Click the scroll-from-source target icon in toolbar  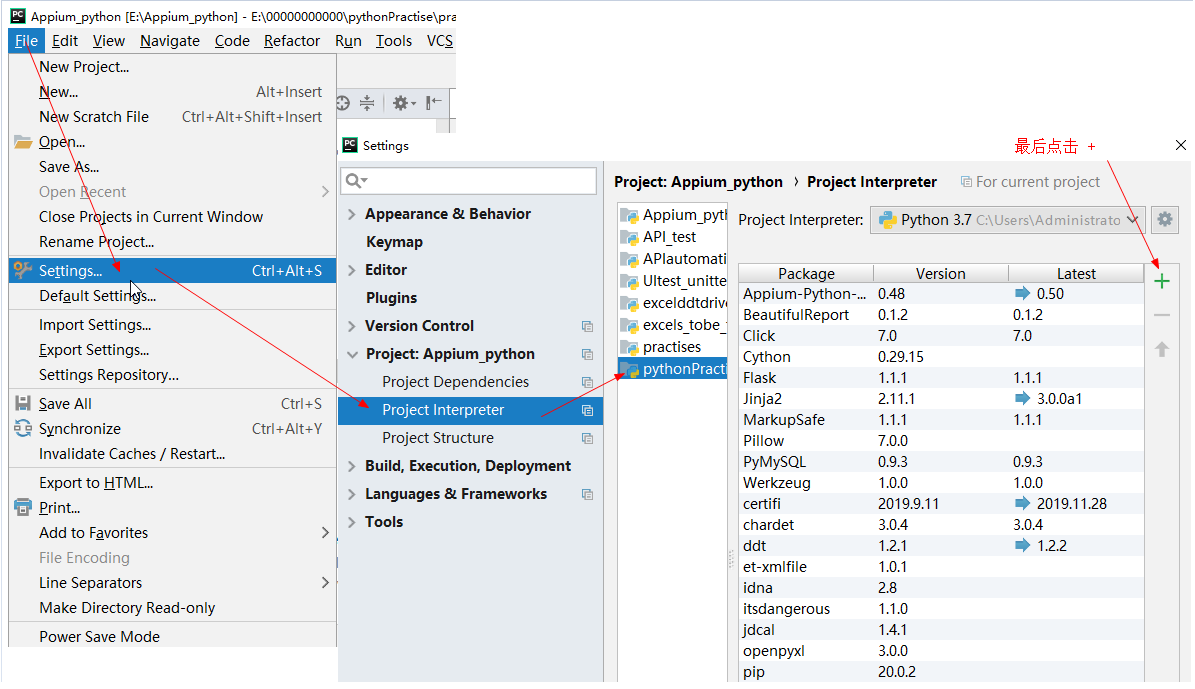click(343, 103)
